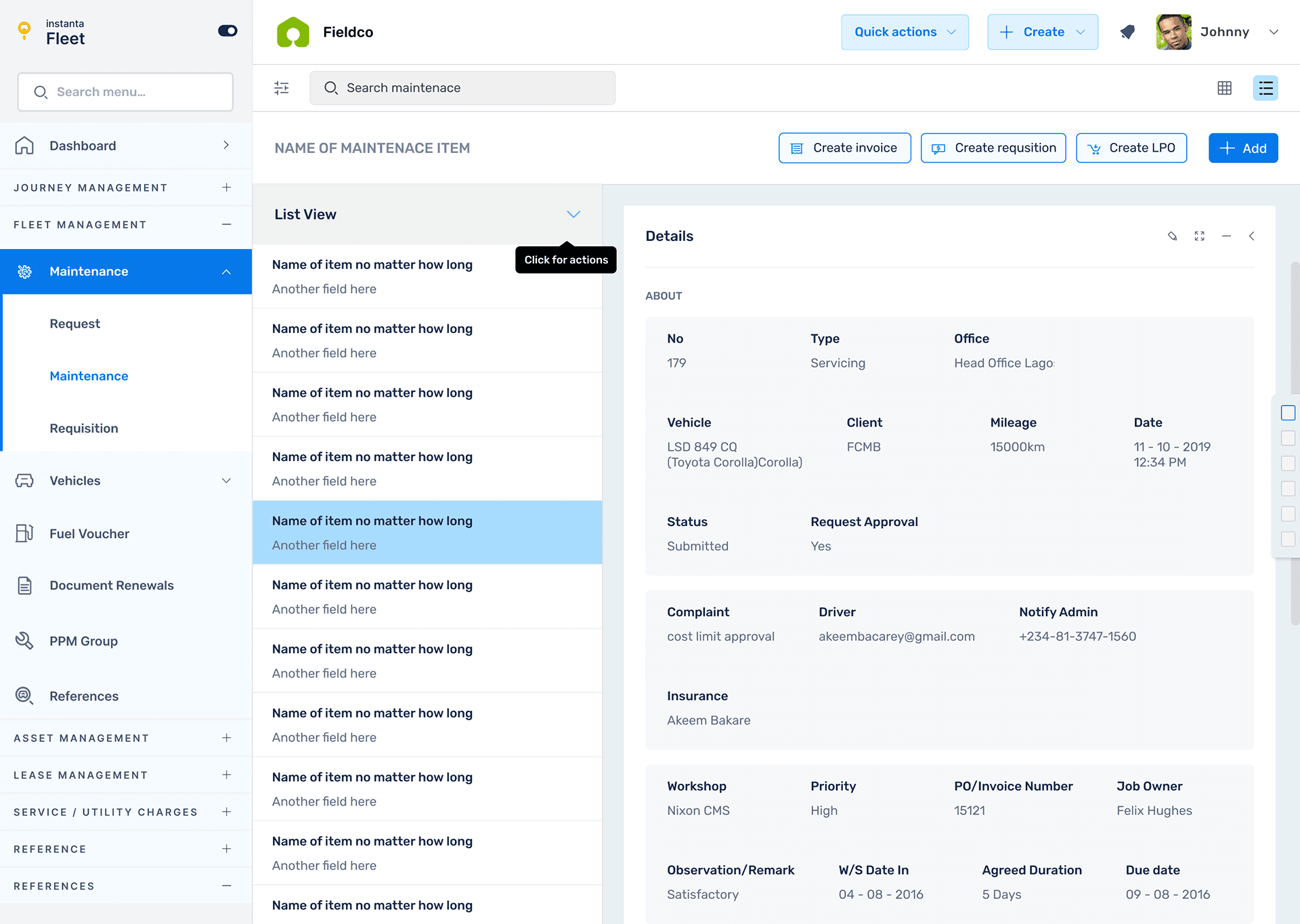Expand Details panel to fullscreen icon

click(x=1199, y=236)
